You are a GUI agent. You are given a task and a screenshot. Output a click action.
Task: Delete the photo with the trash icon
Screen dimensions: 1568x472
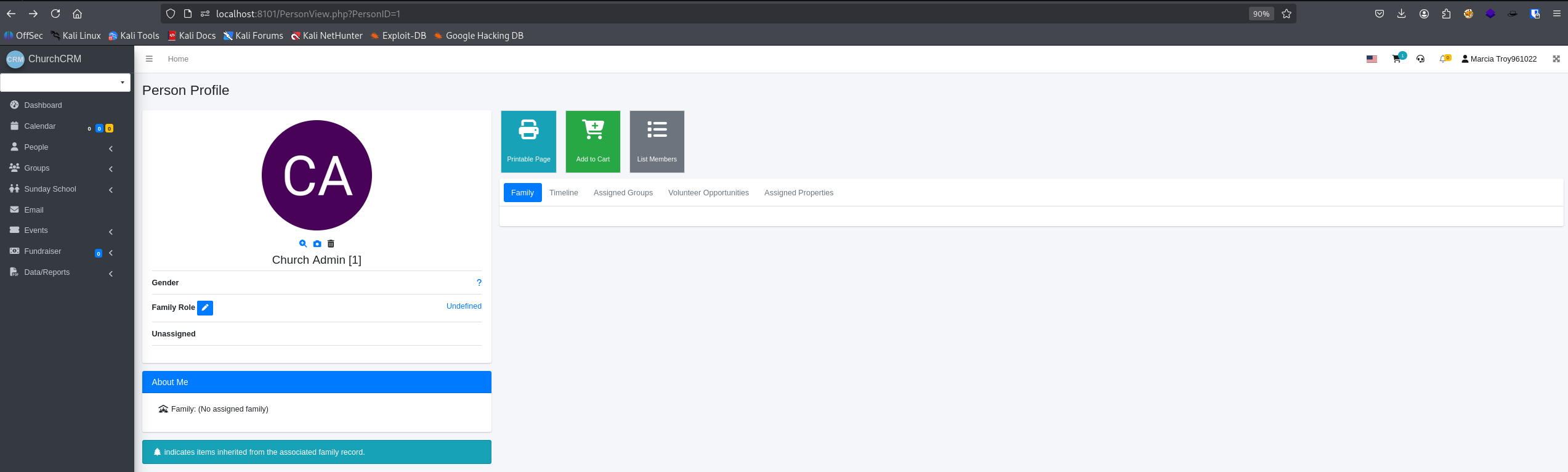pyautogui.click(x=331, y=244)
